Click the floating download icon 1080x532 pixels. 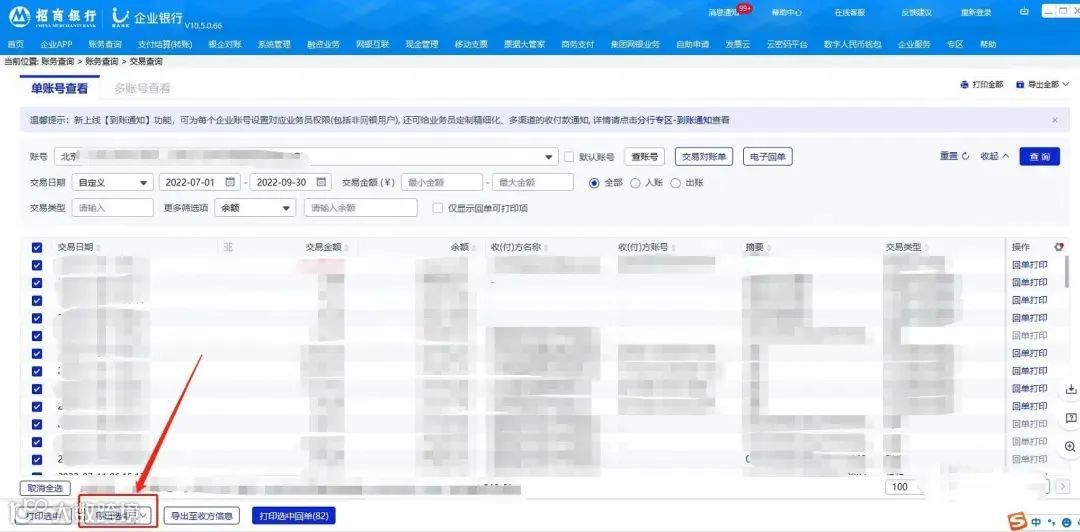coord(1070,389)
